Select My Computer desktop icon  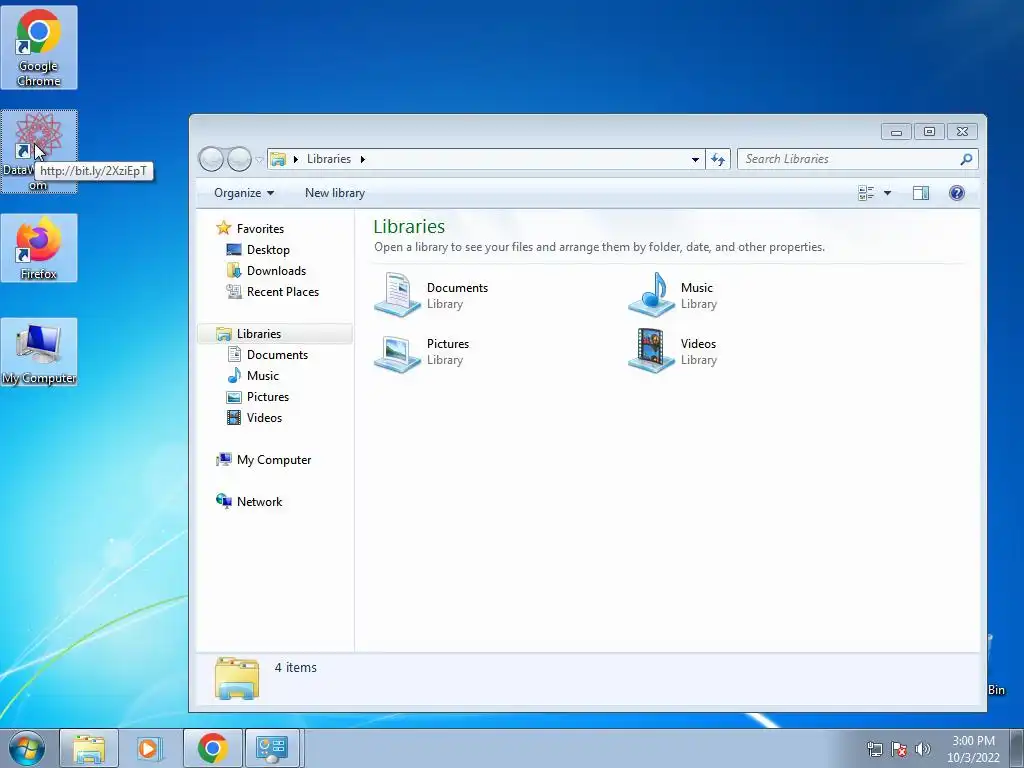(x=39, y=352)
